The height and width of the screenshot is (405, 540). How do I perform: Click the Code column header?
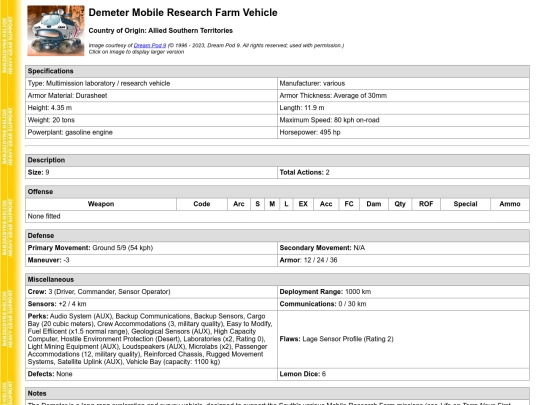[x=202, y=204]
